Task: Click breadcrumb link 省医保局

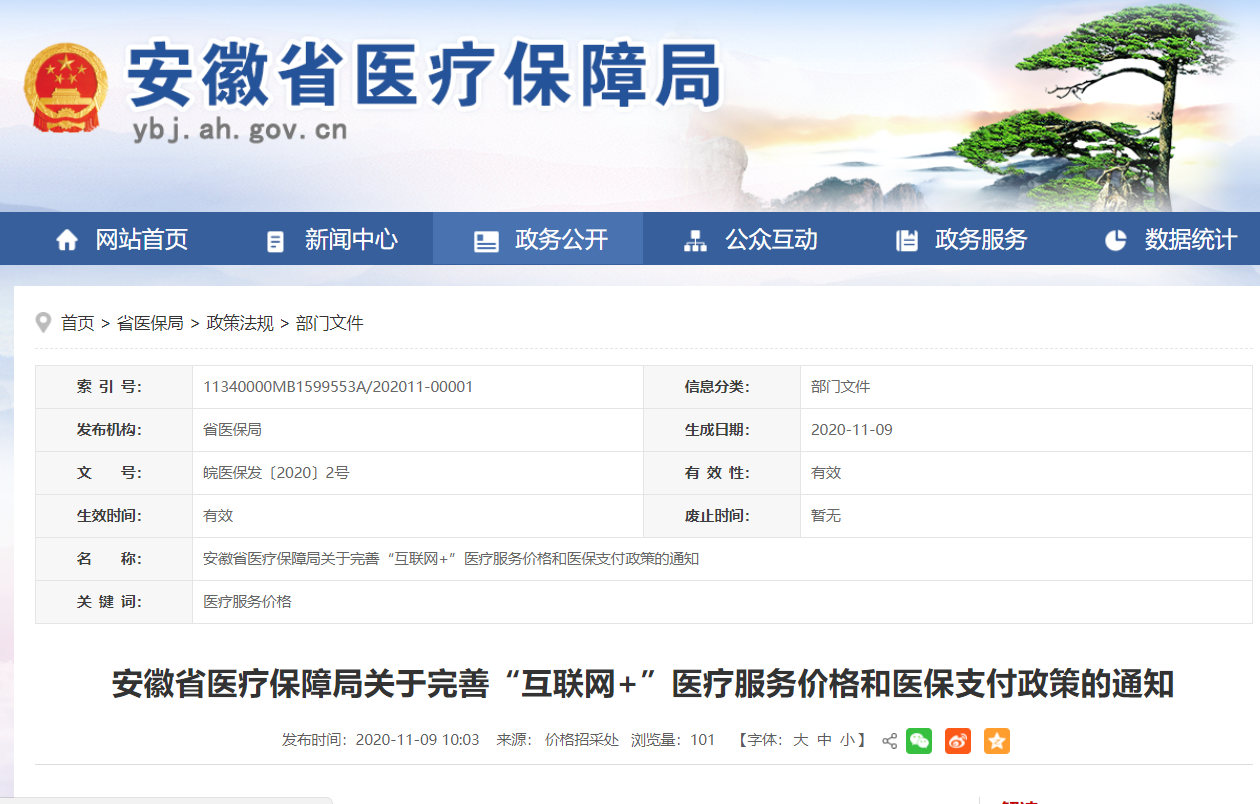Action: [x=150, y=323]
